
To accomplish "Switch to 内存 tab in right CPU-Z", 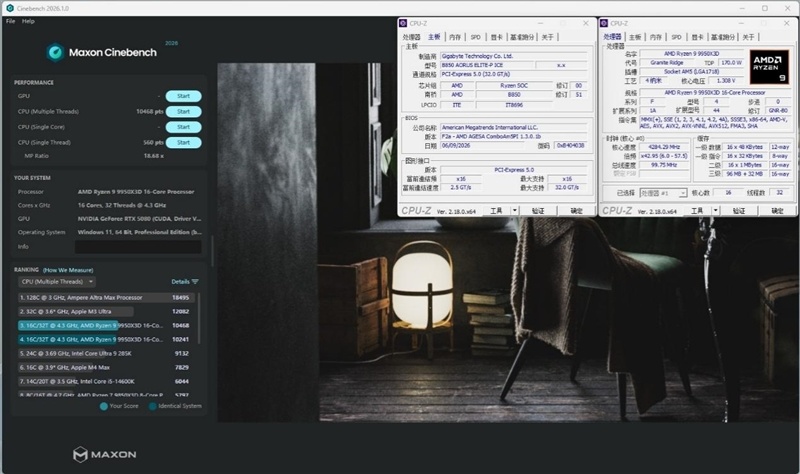I will [656, 37].
